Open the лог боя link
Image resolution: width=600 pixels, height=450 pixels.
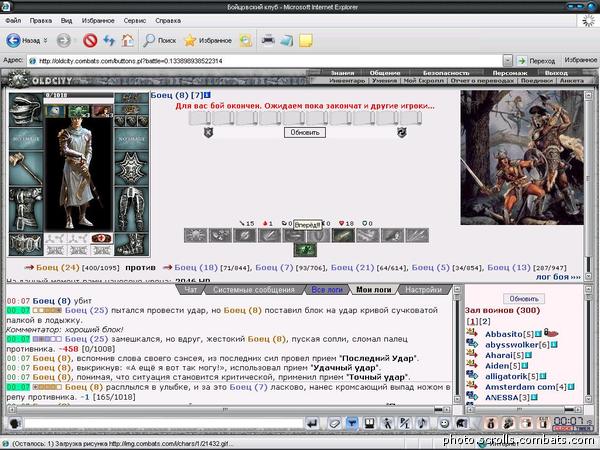pos(558,277)
